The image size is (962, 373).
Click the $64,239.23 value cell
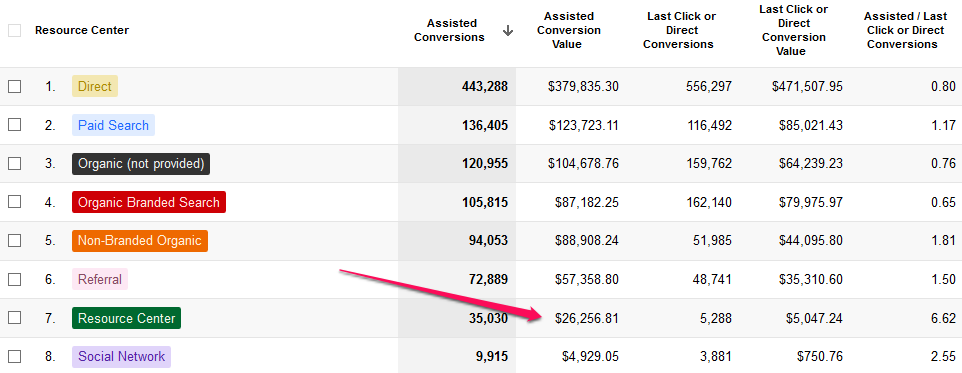(811, 164)
